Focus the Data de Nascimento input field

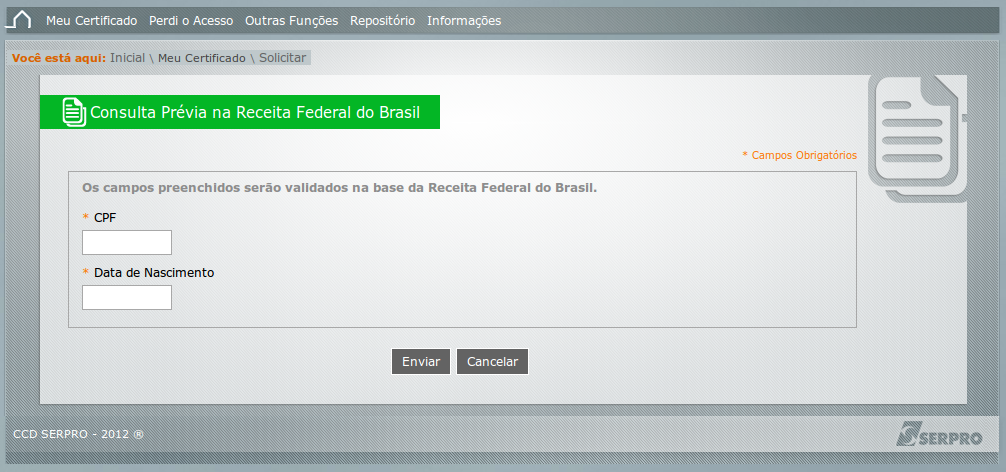(127, 298)
